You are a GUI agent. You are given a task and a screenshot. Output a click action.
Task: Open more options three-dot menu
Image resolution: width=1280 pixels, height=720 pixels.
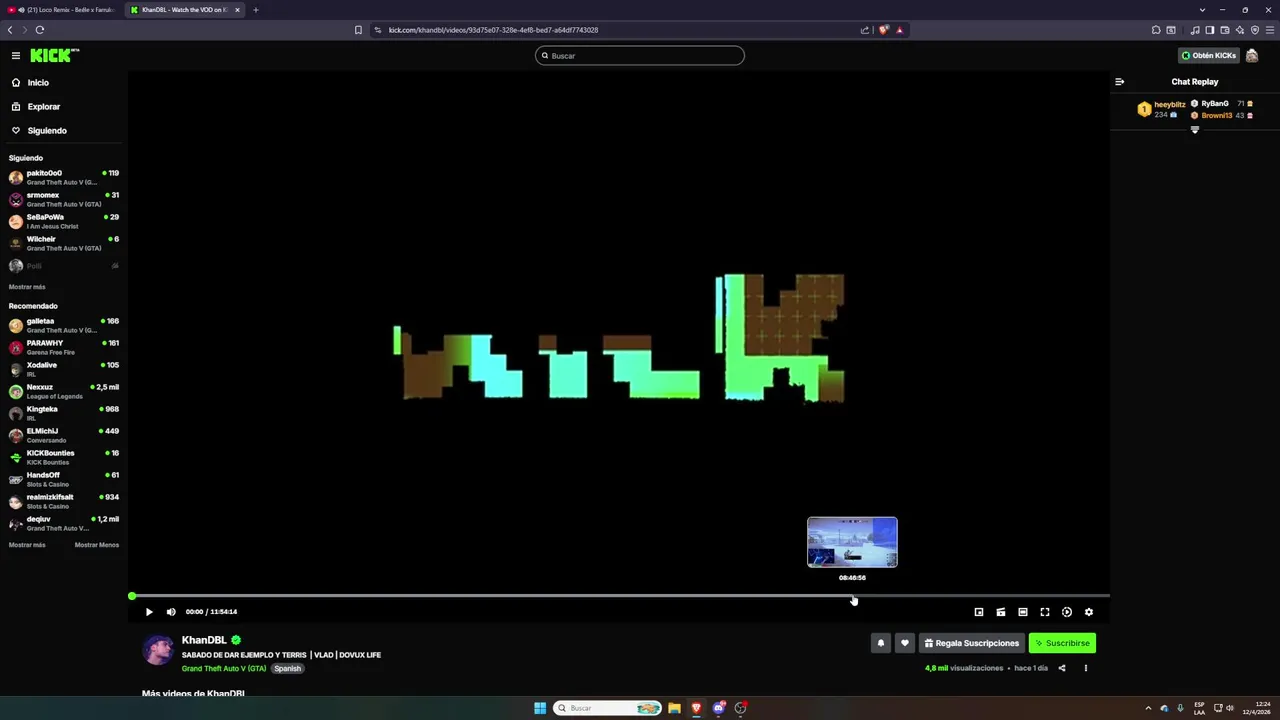pos(1086,668)
